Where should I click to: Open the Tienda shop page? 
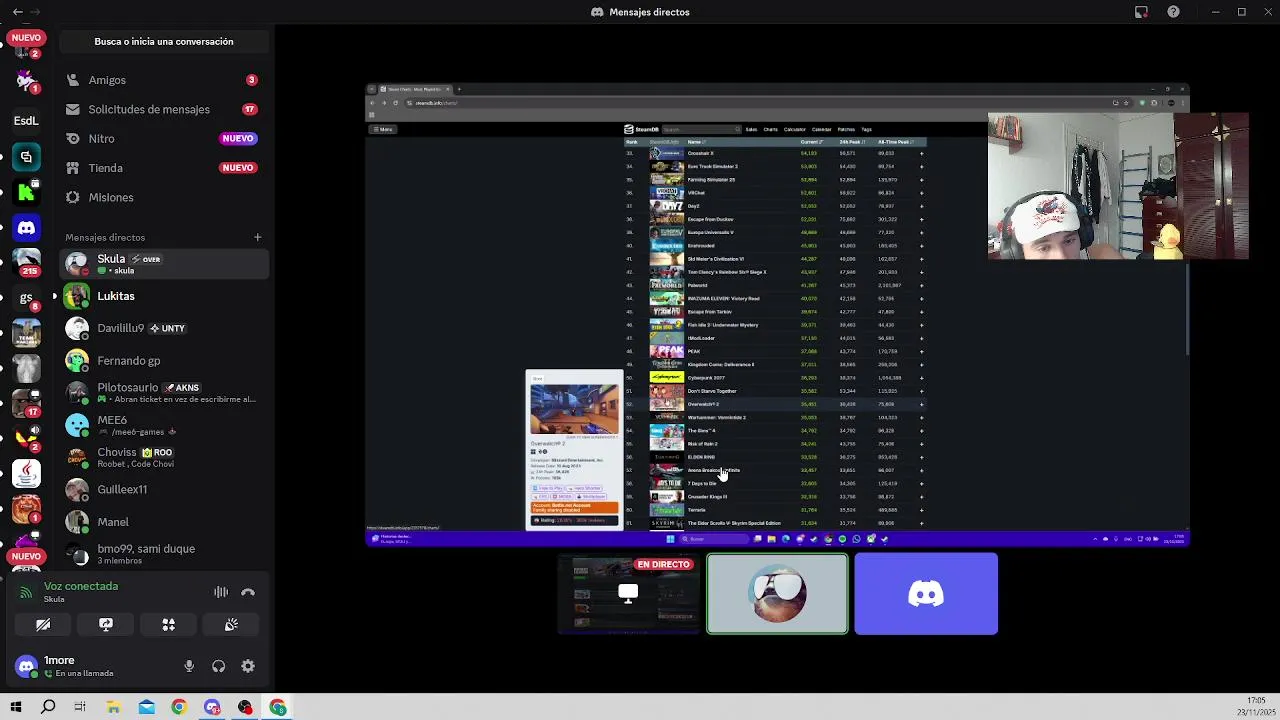point(163,168)
